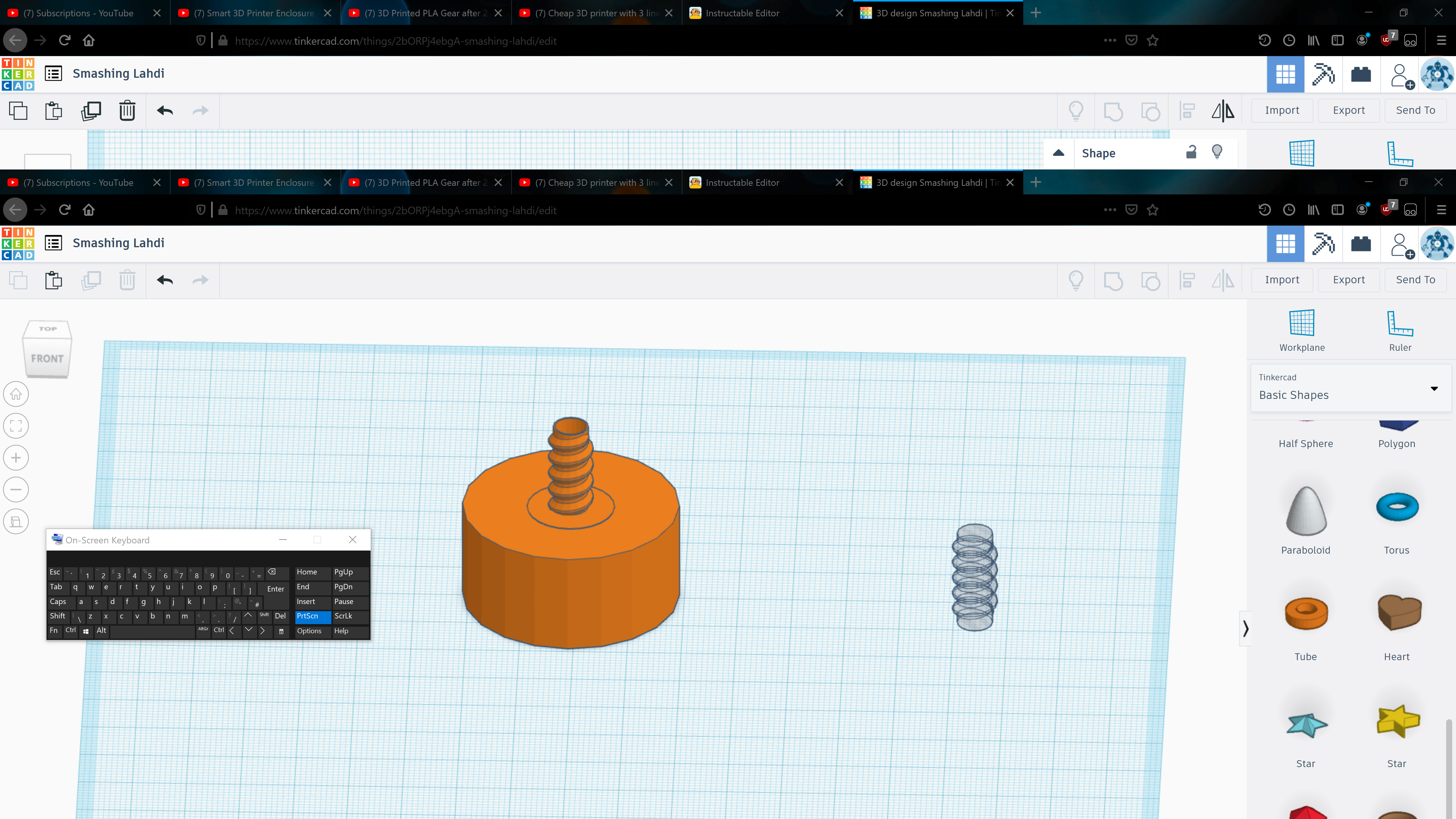Toggle shape visibility lightbulb in Shape panel
1456x819 pixels.
click(1217, 152)
